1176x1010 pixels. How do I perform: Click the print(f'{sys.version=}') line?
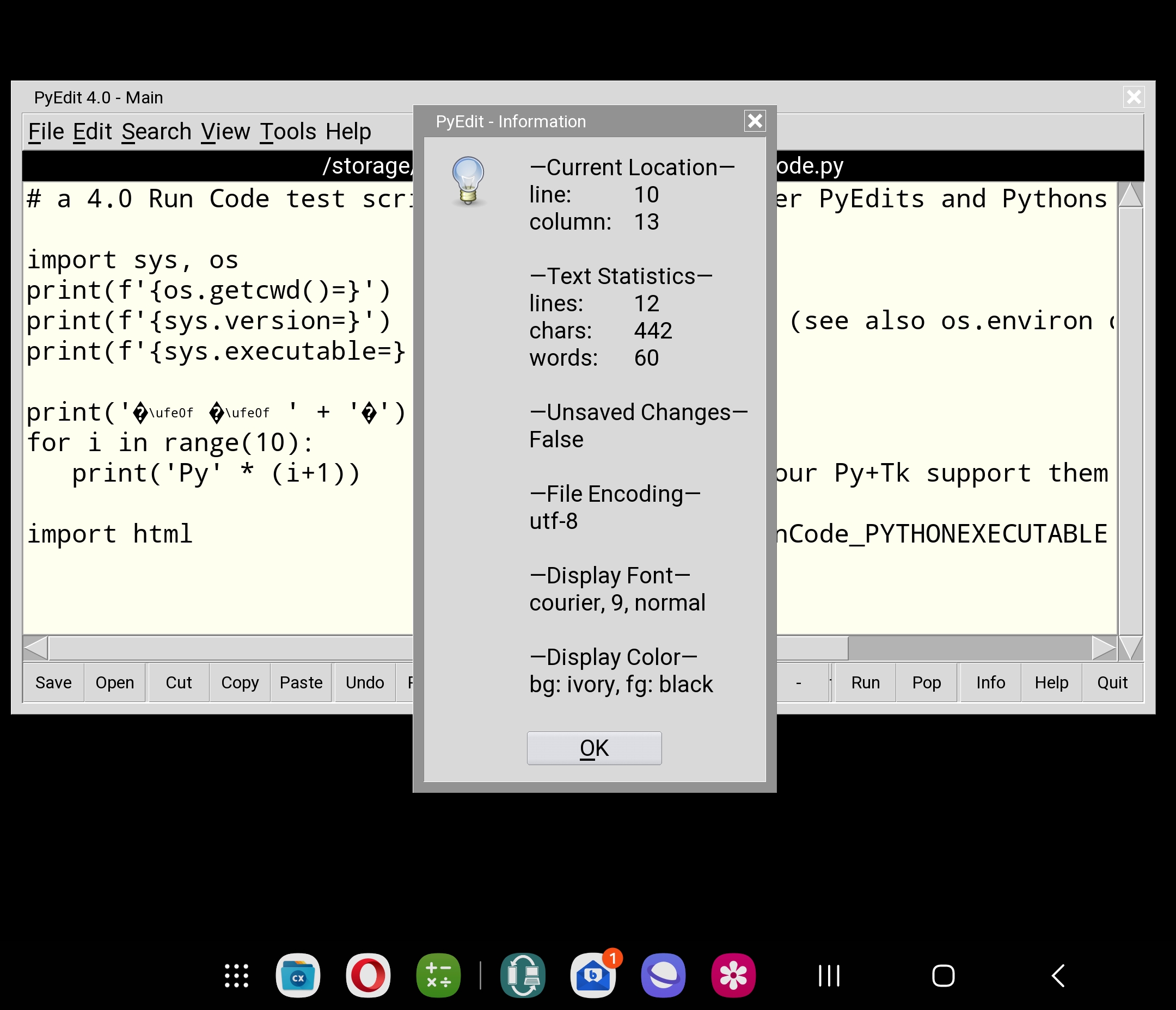coord(209,321)
